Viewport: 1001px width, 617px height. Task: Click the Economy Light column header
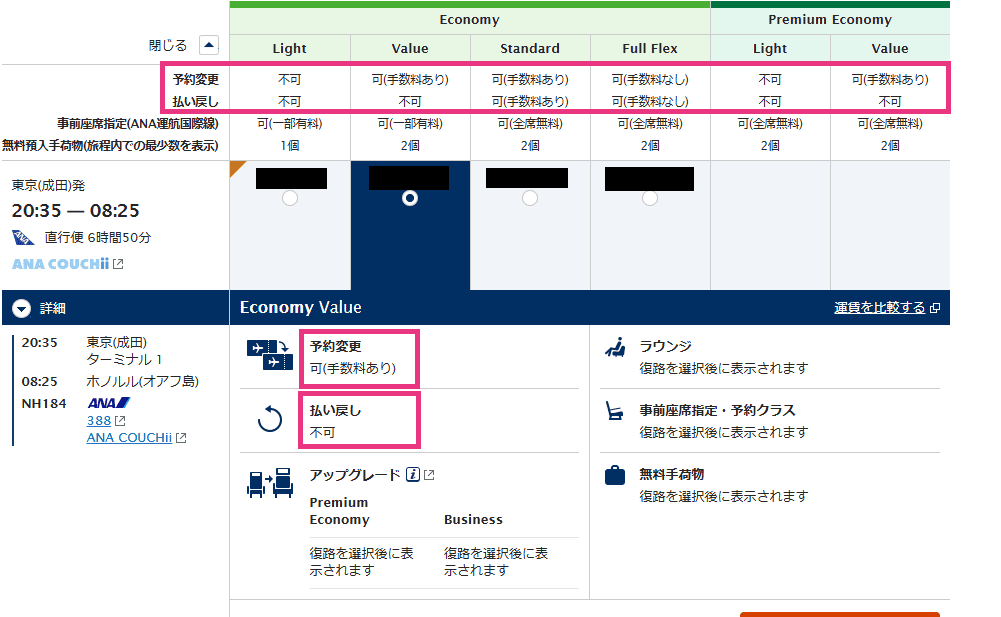tap(290, 49)
